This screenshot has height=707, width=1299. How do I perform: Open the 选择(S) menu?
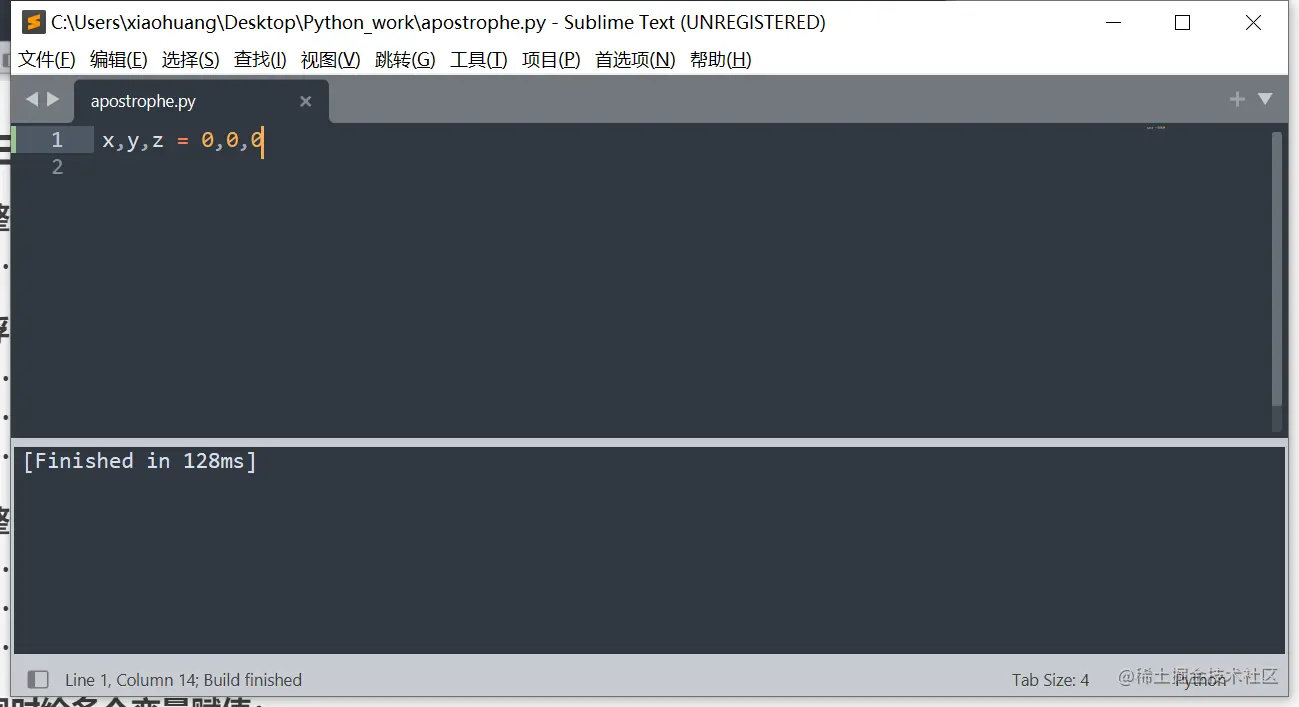coord(190,60)
